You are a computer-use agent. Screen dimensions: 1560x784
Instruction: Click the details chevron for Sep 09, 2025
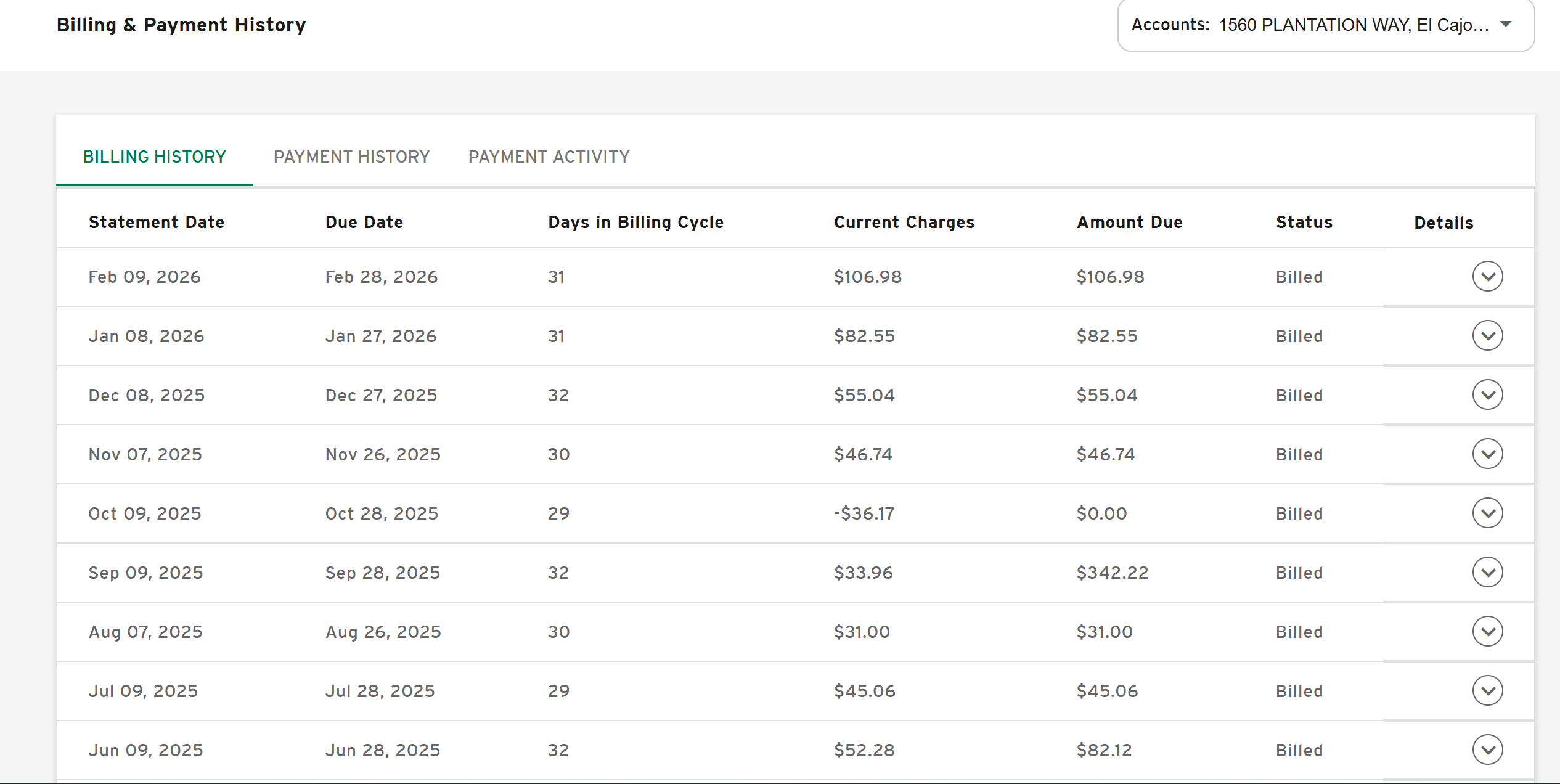coord(1487,572)
